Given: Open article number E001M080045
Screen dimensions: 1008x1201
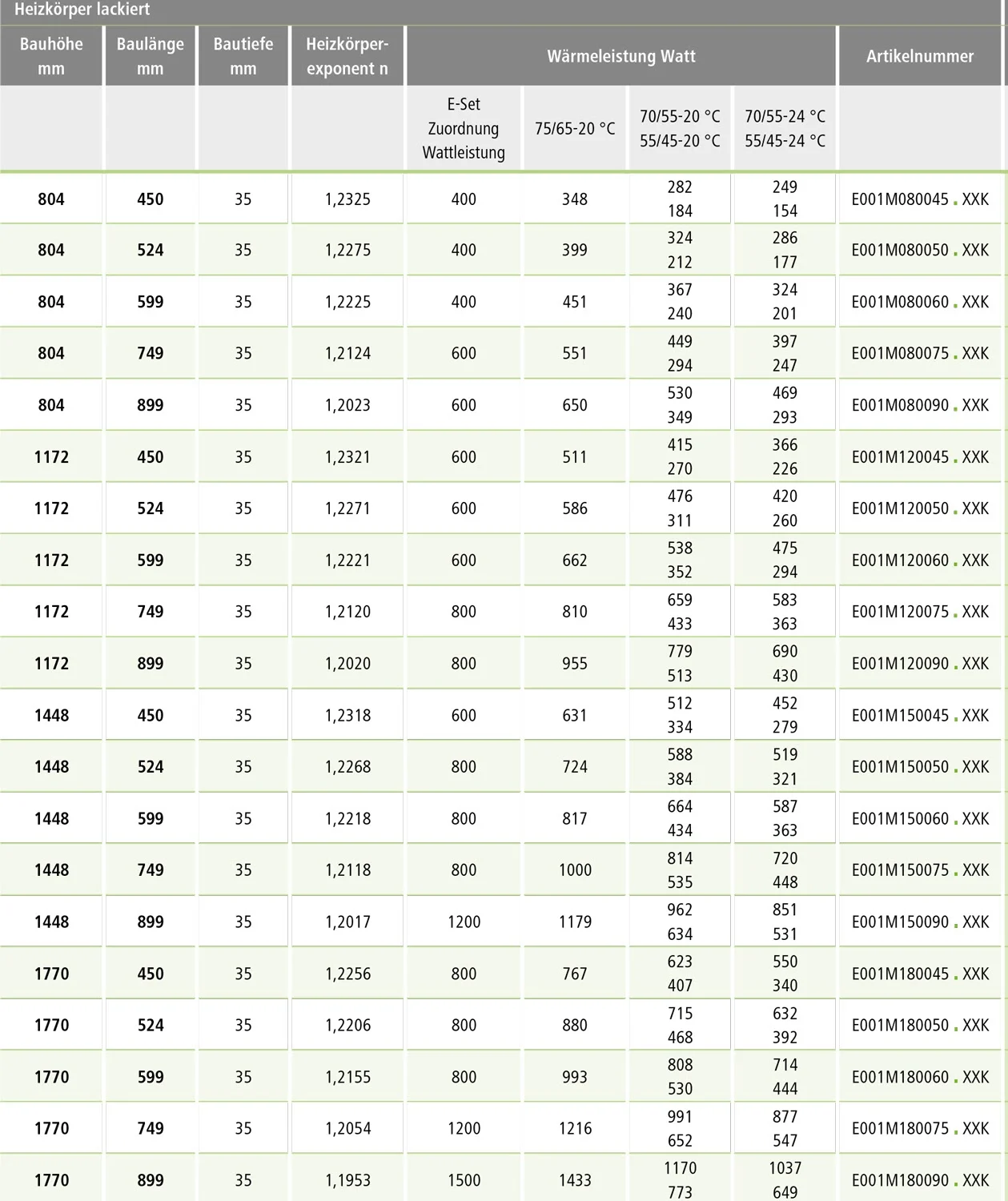Looking at the screenshot, I should [x=920, y=199].
